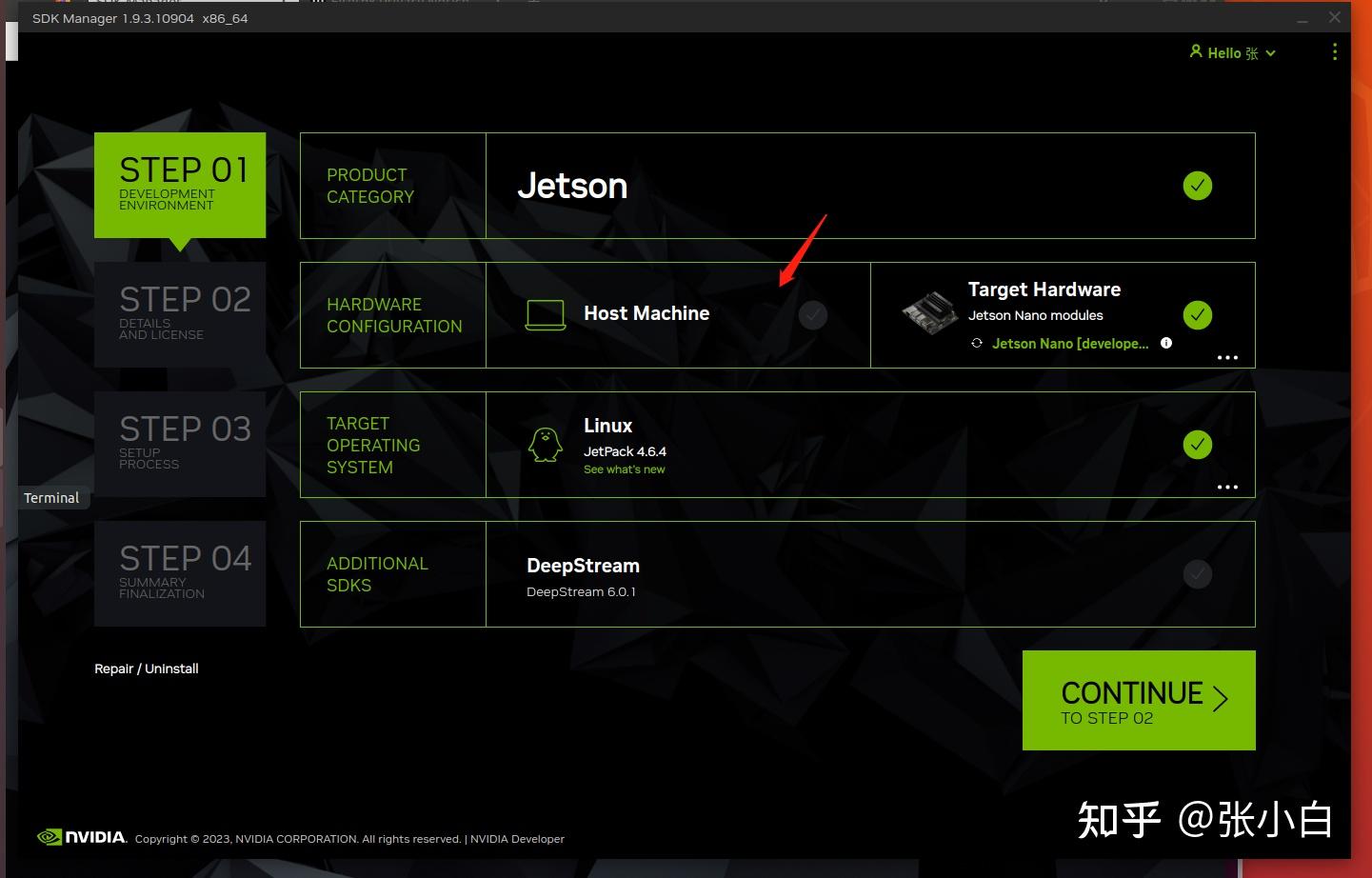Click the info icon beside Jetson Nano developer
The image size is (1372, 878).
click(1166, 343)
